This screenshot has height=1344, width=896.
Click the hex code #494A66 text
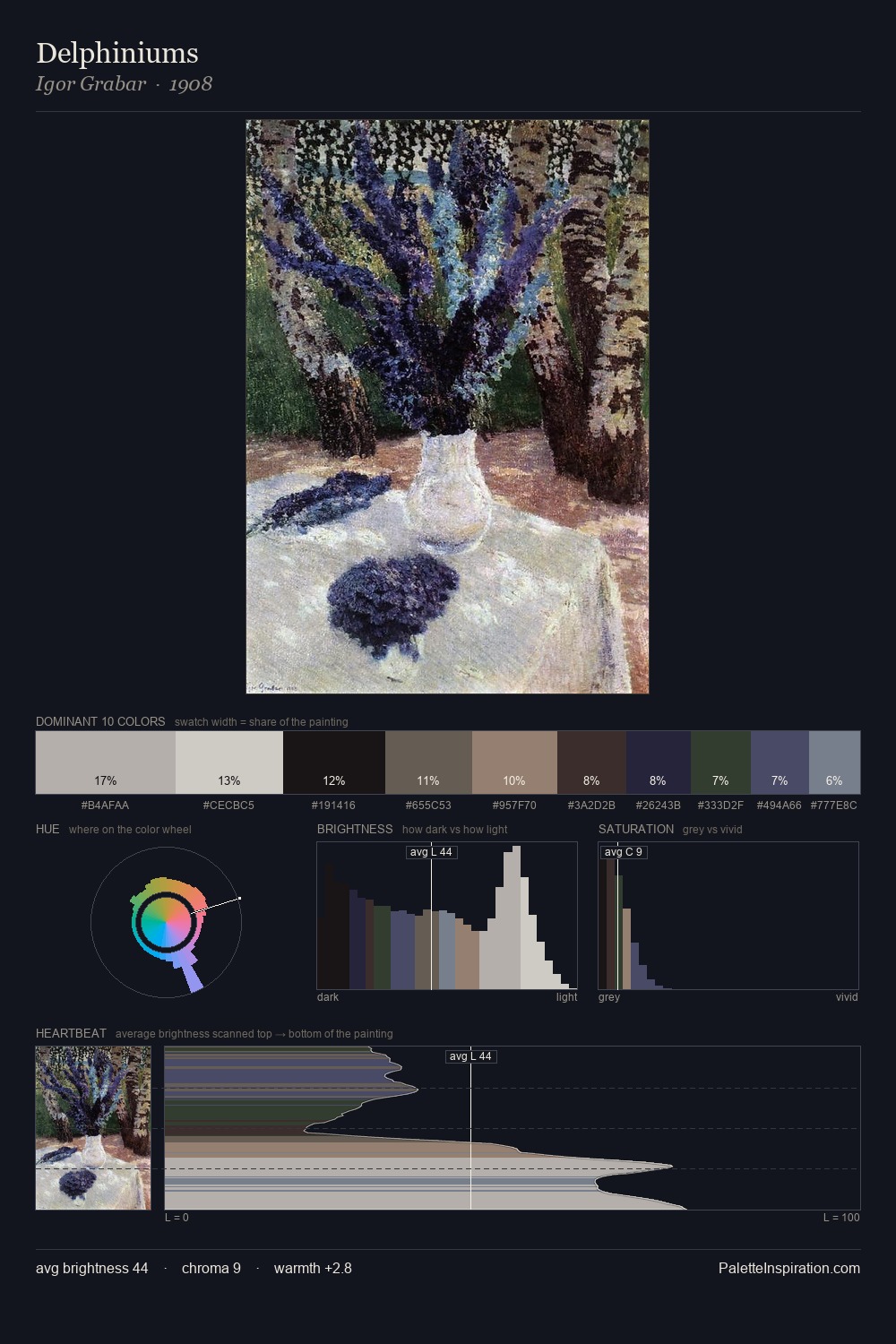pyautogui.click(x=780, y=806)
